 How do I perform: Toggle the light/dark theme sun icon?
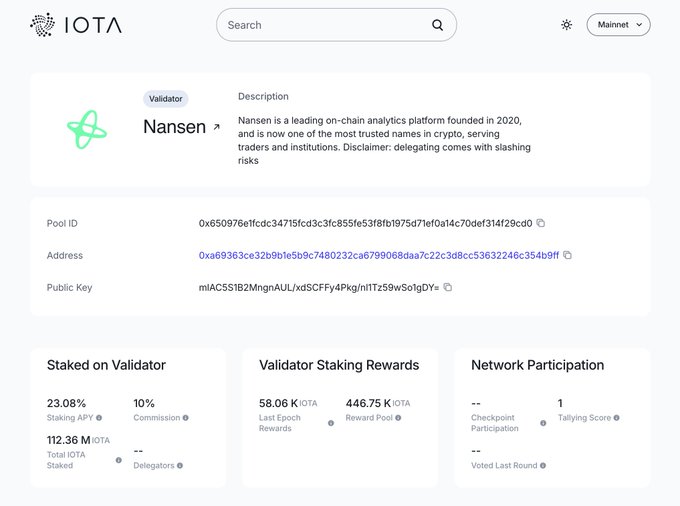(x=567, y=25)
